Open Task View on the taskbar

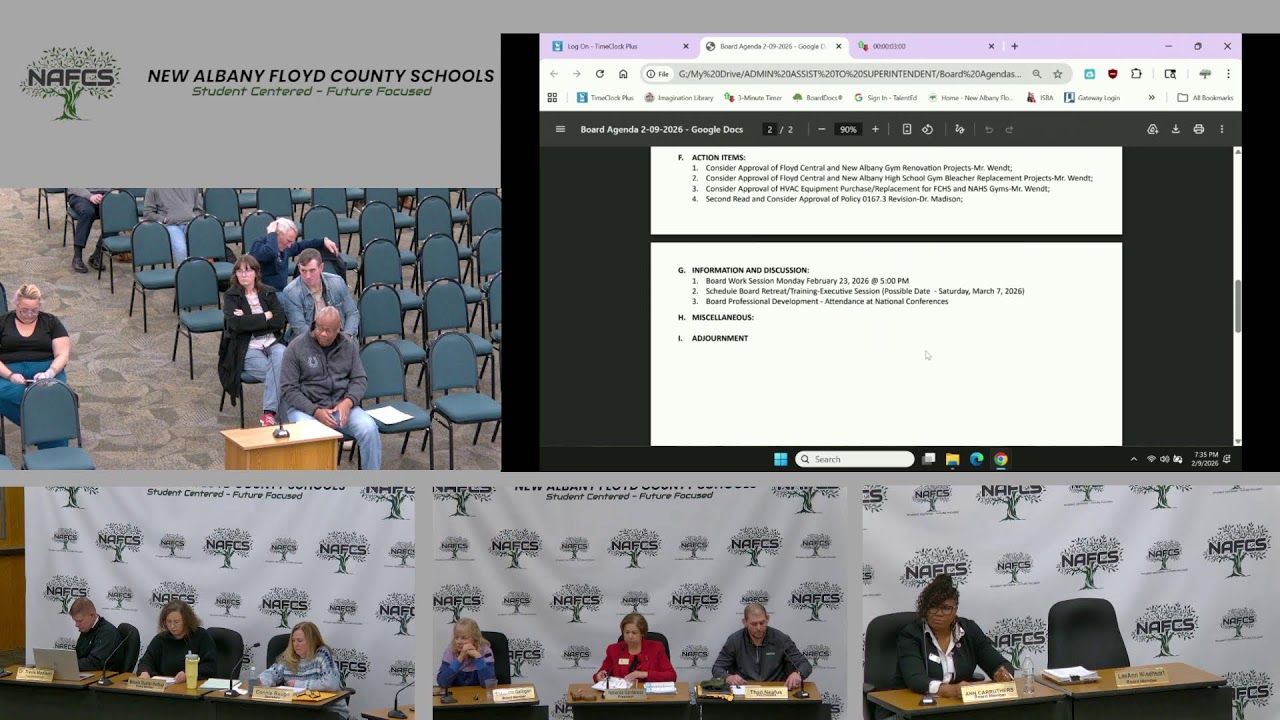[929, 459]
